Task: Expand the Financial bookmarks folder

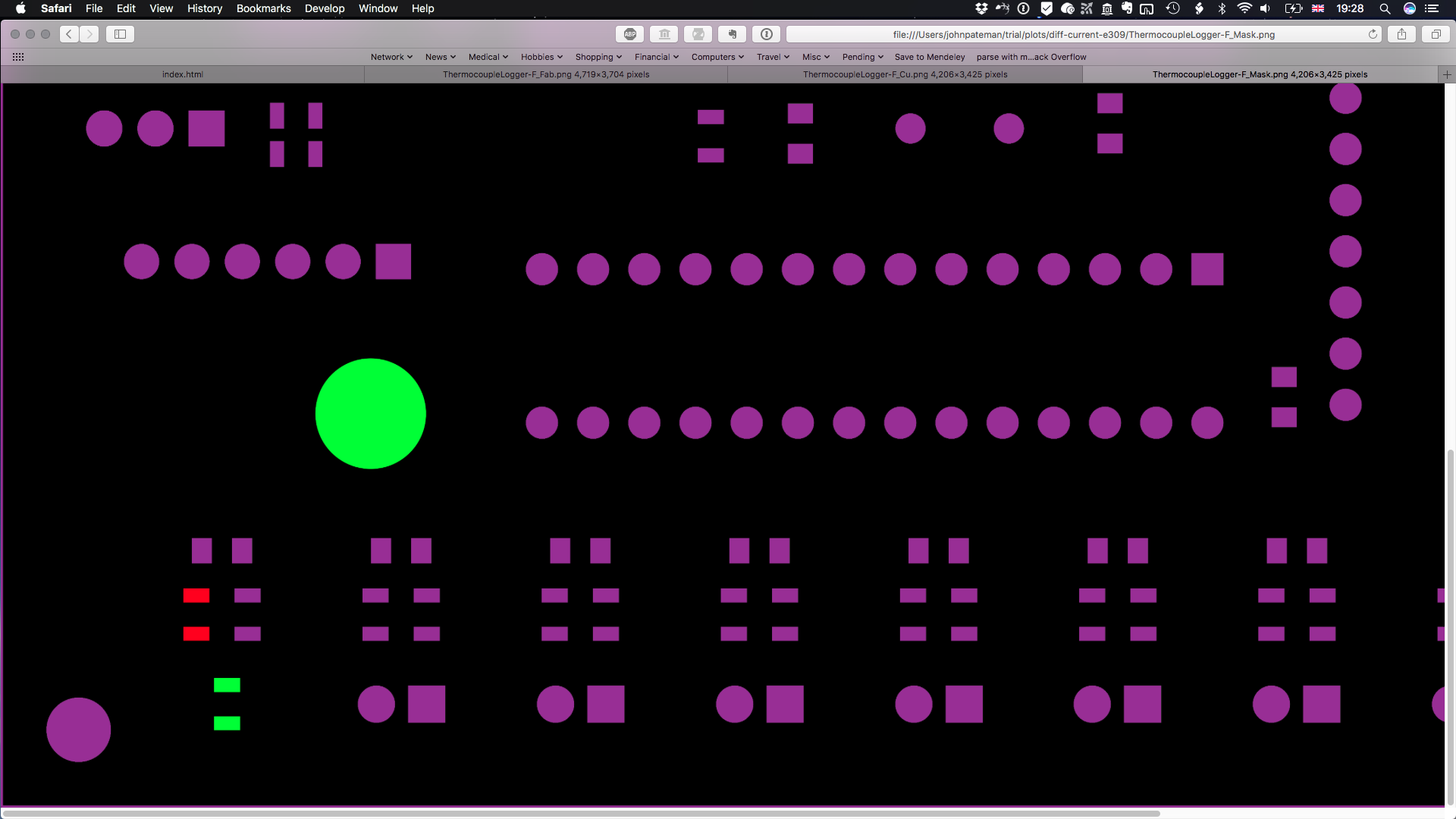Action: click(x=657, y=57)
